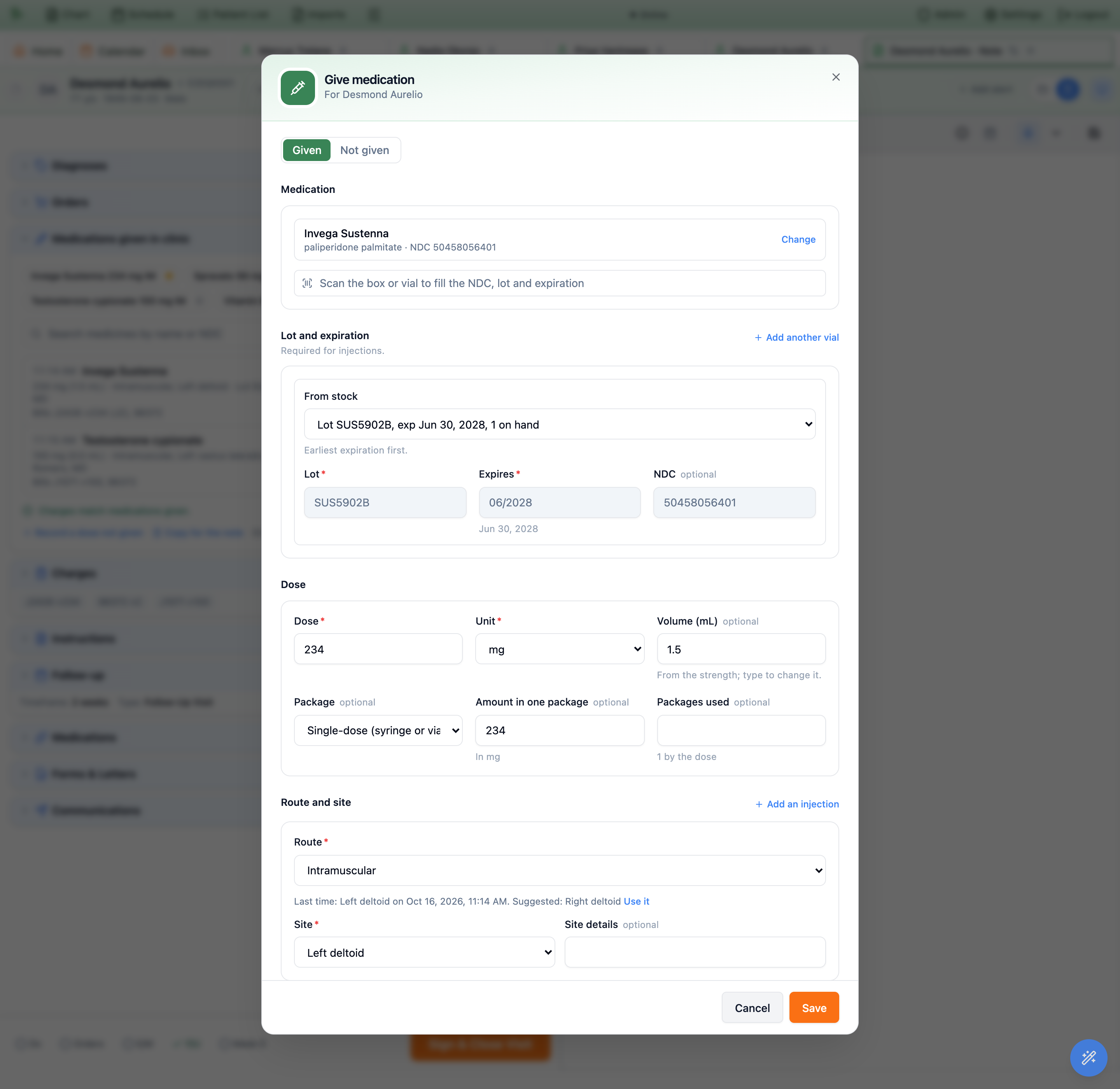
Task: Click Use it for suggested Right deltoid
Action: (636, 902)
